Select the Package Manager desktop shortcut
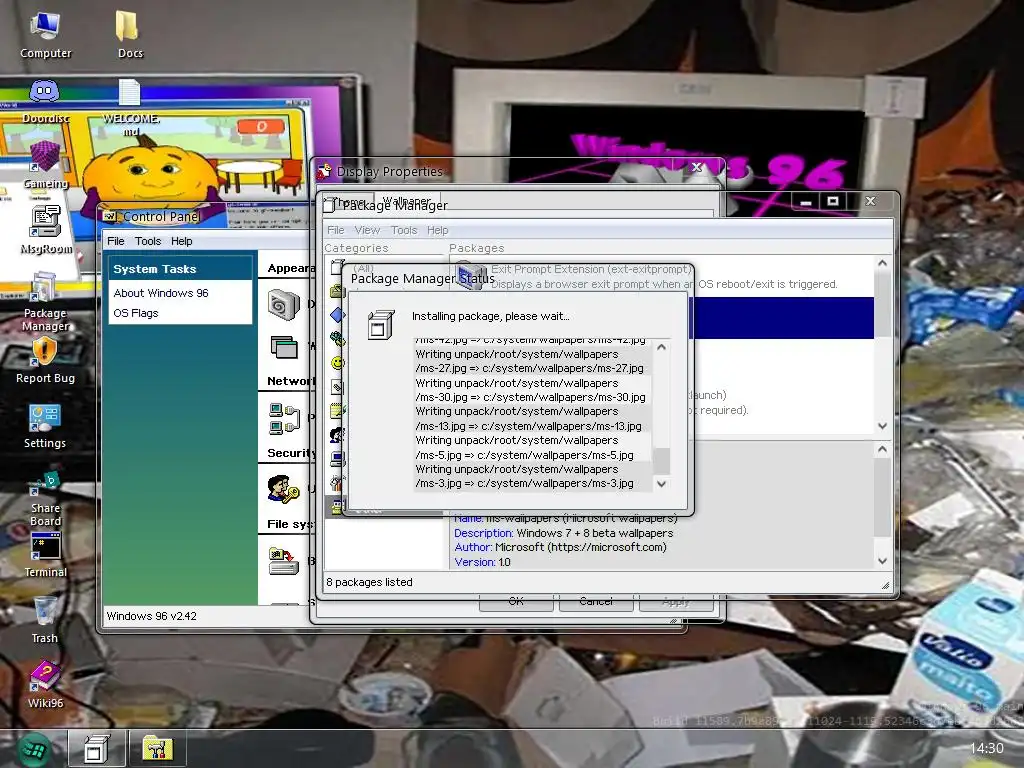The height and width of the screenshot is (768, 1024). pos(45,302)
